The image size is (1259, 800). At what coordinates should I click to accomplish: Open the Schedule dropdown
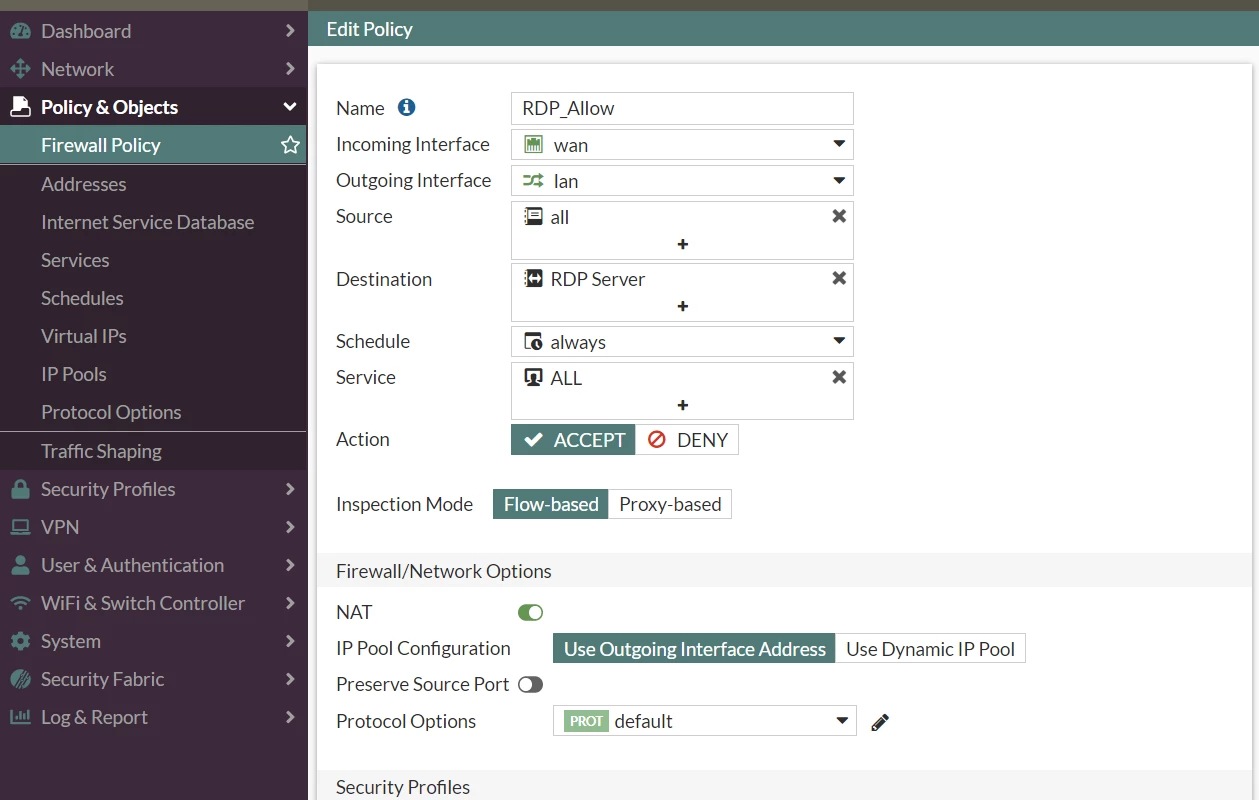coord(683,341)
